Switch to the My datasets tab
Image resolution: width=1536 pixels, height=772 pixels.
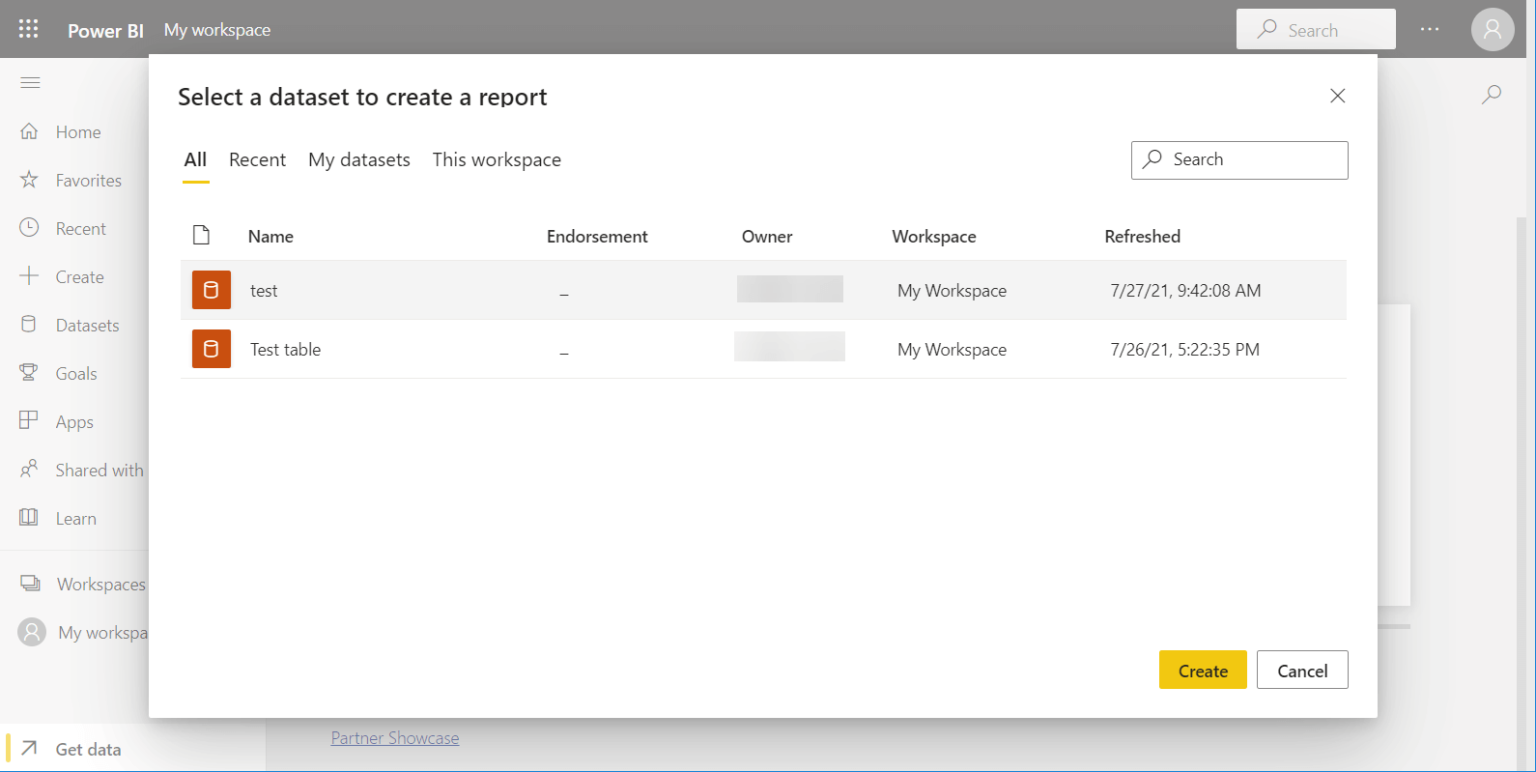tap(359, 160)
